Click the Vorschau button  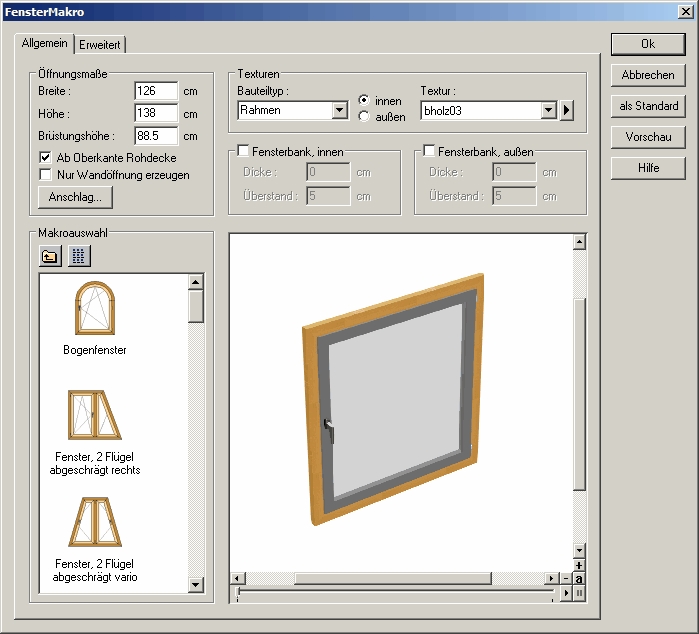click(648, 137)
